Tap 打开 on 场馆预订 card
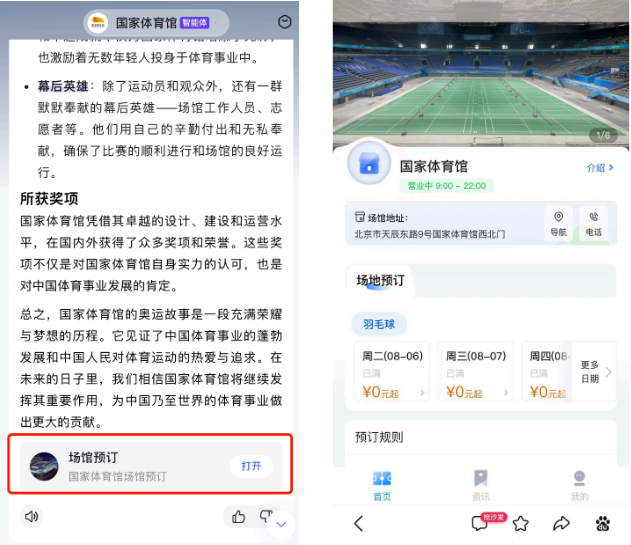Viewport: 631px width, 545px height. coord(252,466)
